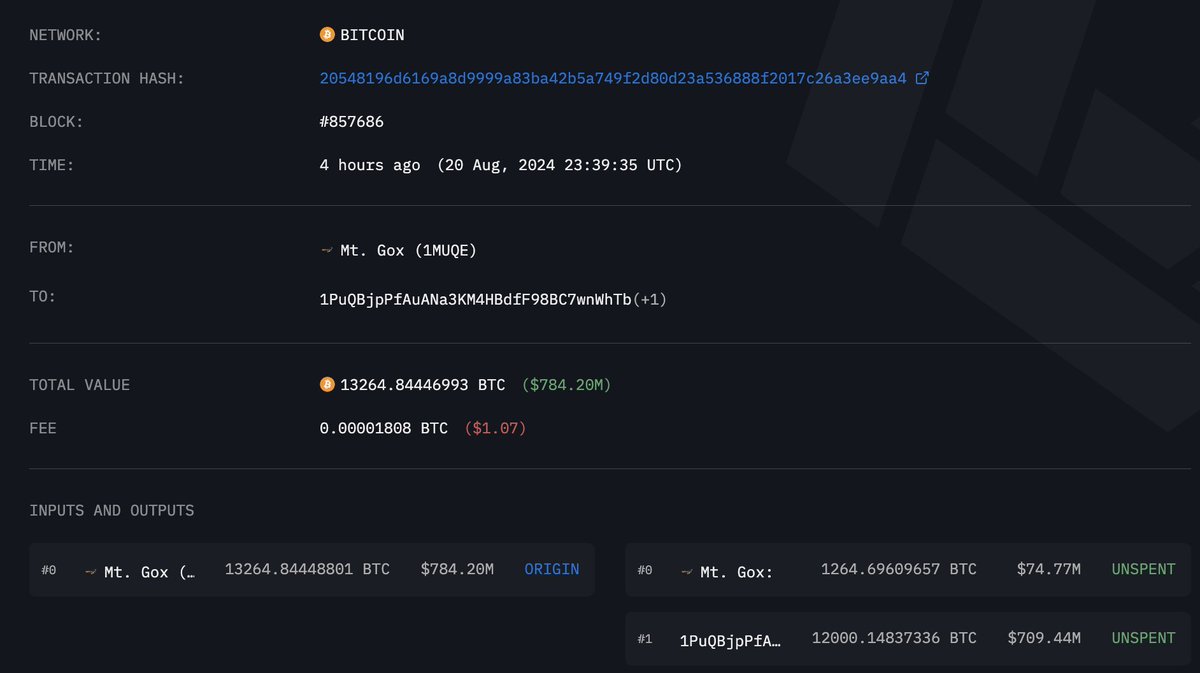The image size is (1200, 673).
Task: Click the Mt. Gox logo icon in FROM row
Action: [x=327, y=250]
